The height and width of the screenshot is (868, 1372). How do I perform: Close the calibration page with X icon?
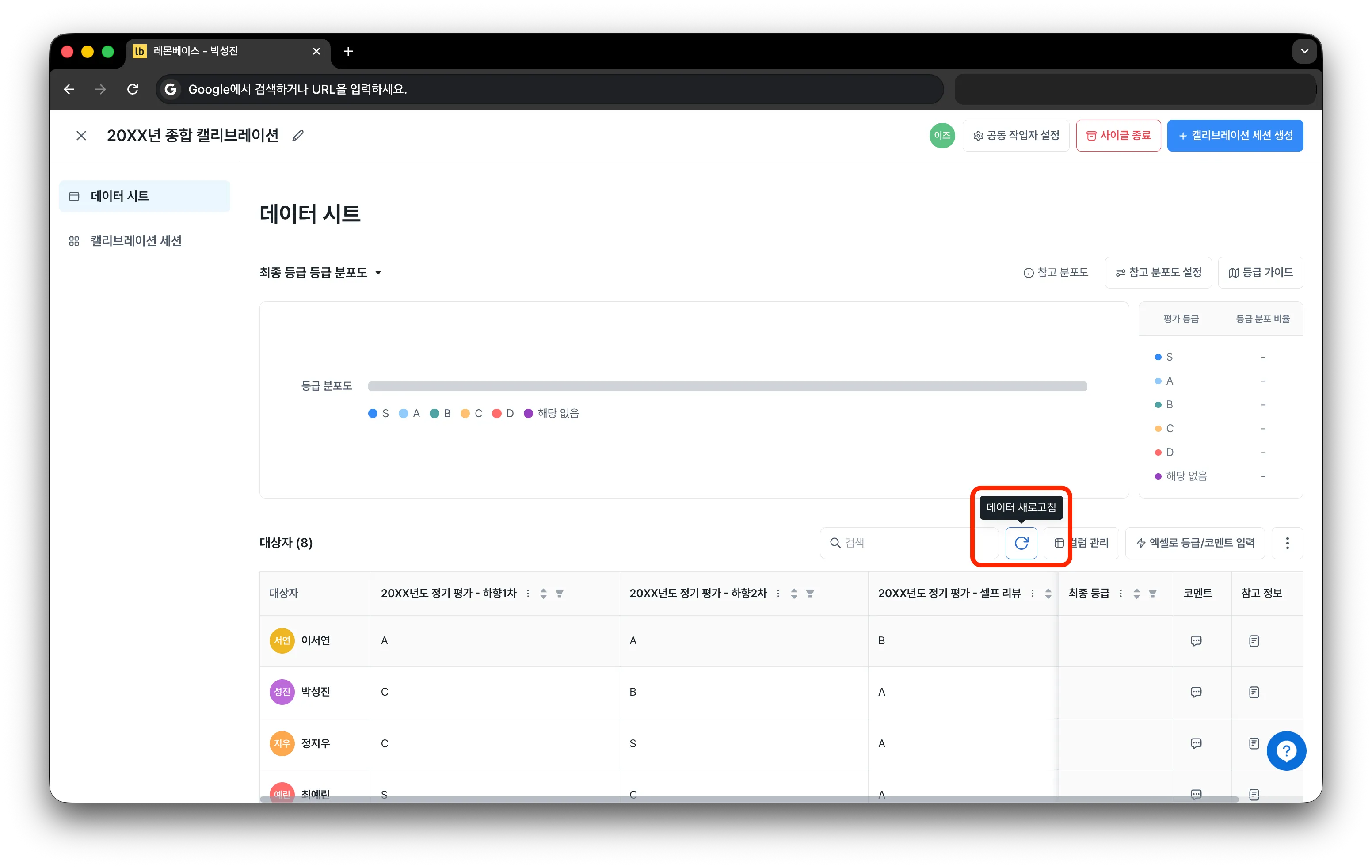(81, 136)
